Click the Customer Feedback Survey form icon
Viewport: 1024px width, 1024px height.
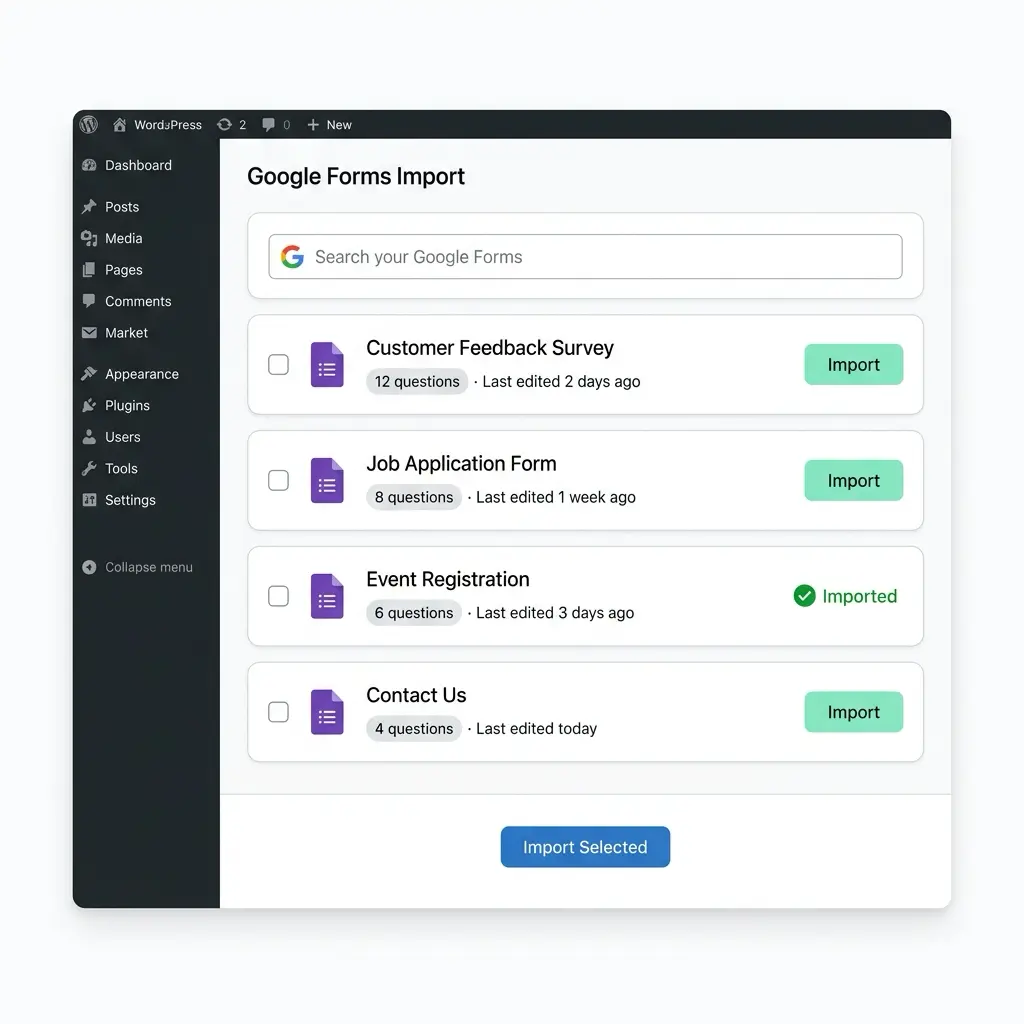[327, 364]
